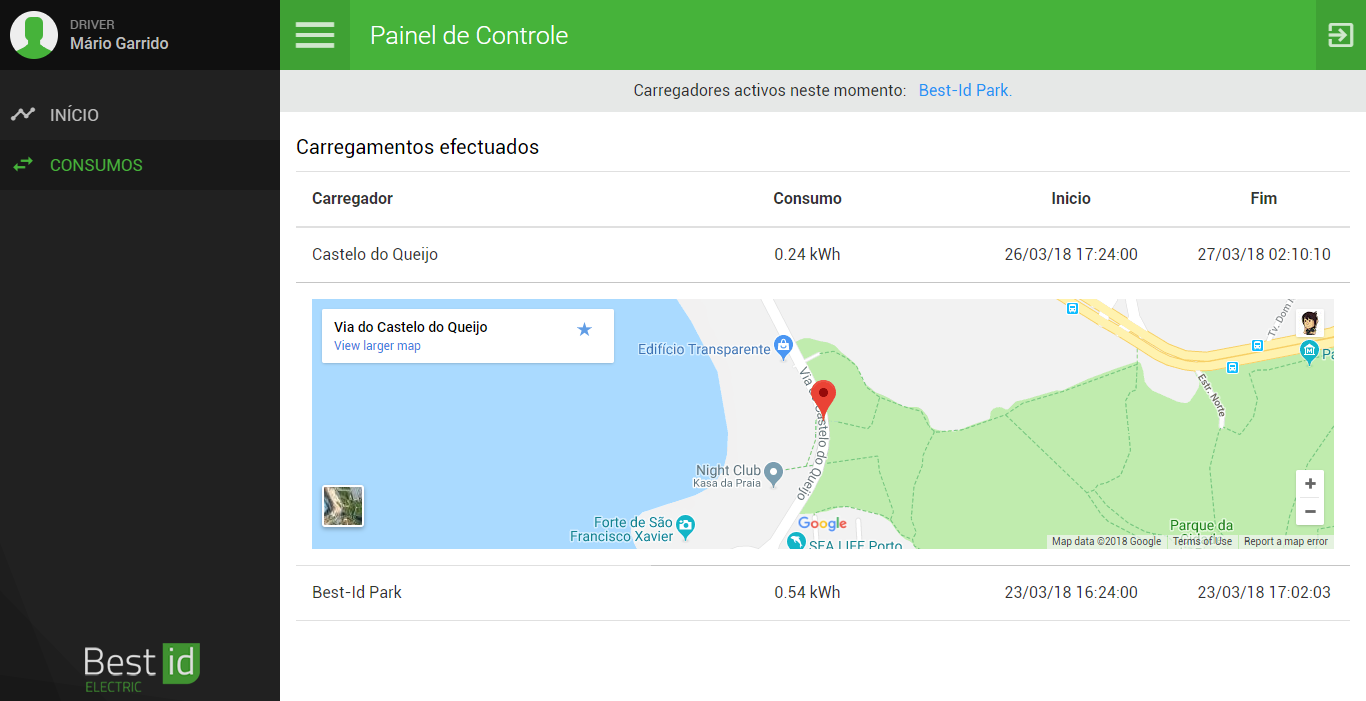Click the View larger map link
1366x701 pixels.
[x=377, y=346]
